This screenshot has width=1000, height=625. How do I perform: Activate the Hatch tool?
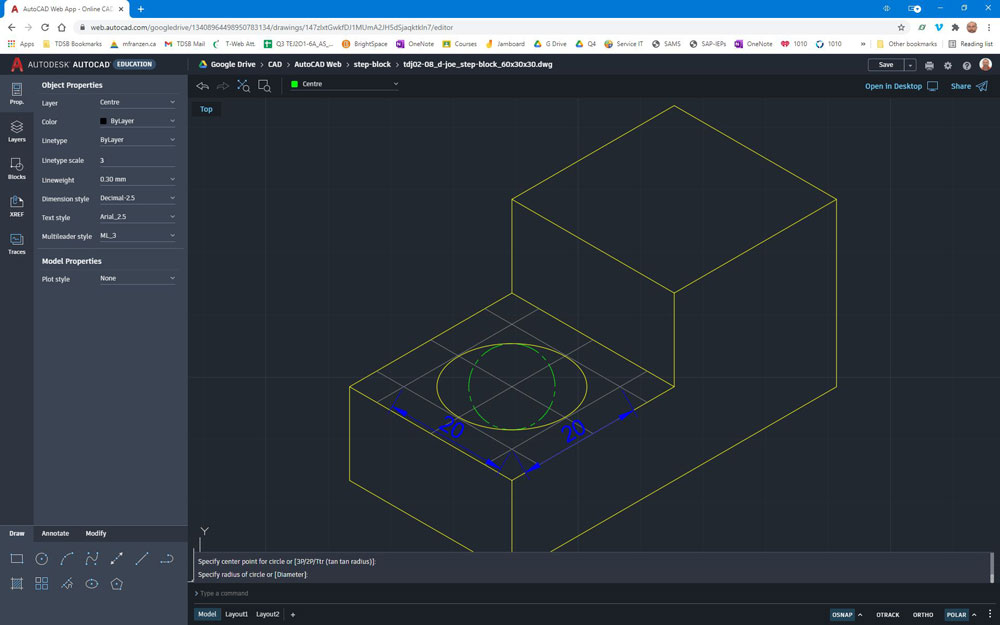[17, 584]
